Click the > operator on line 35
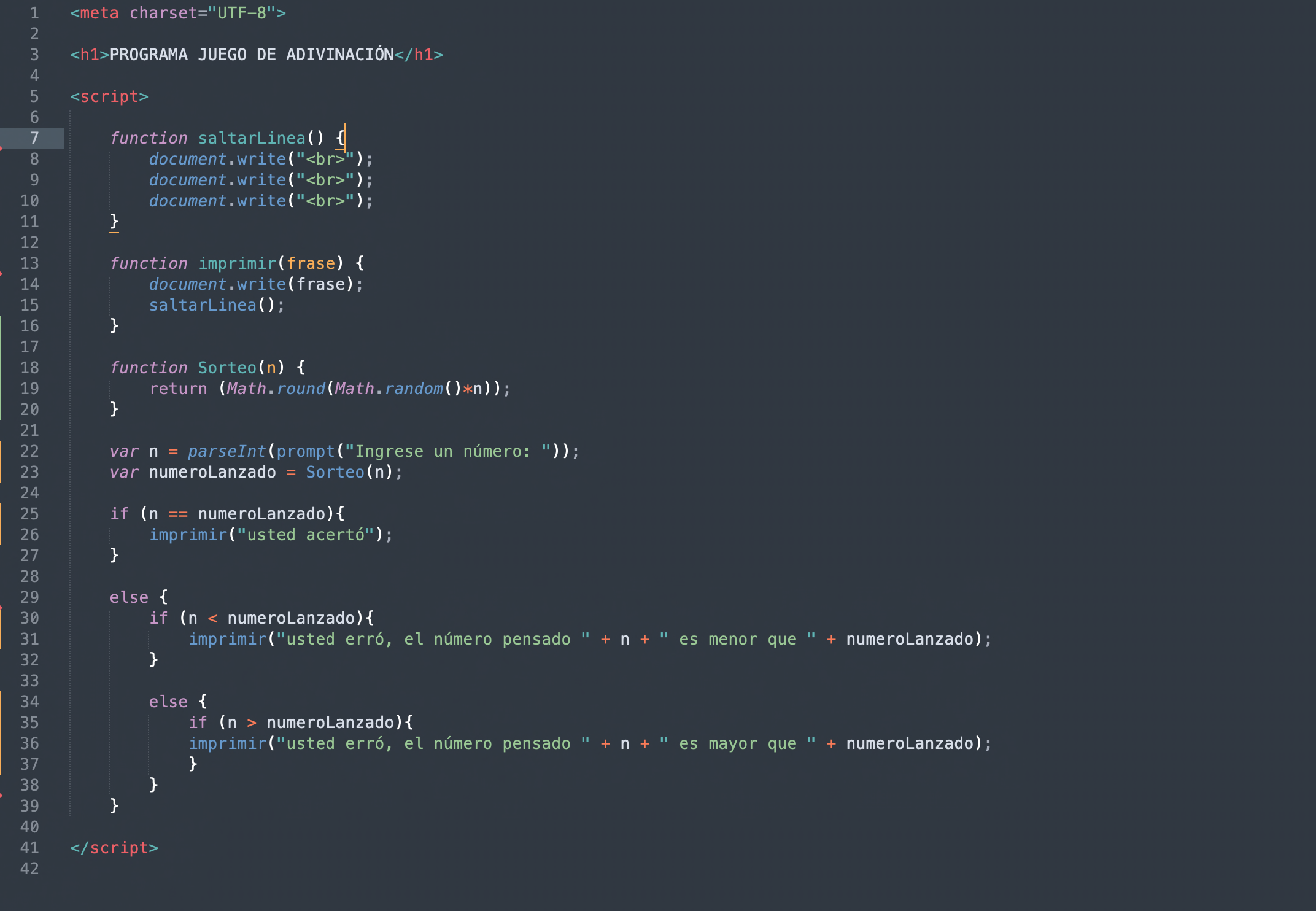 (252, 723)
